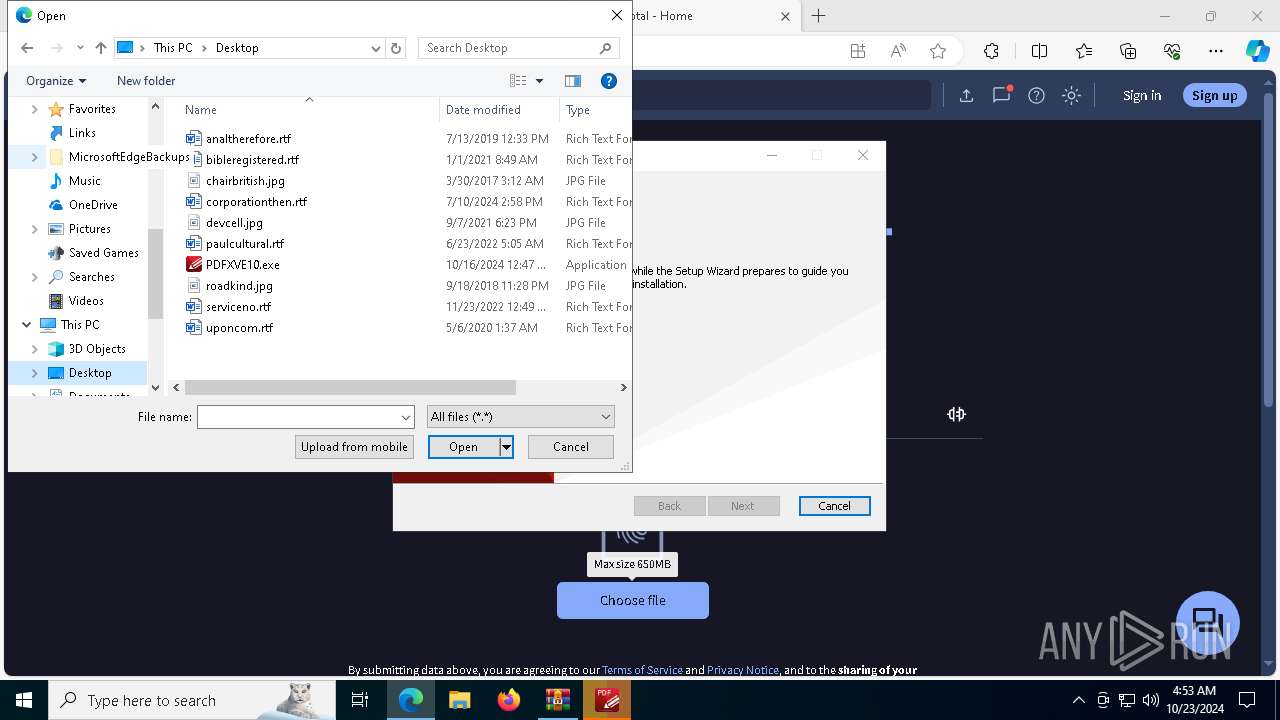Go up one folder level
The width and height of the screenshot is (1280, 720).
tap(100, 48)
